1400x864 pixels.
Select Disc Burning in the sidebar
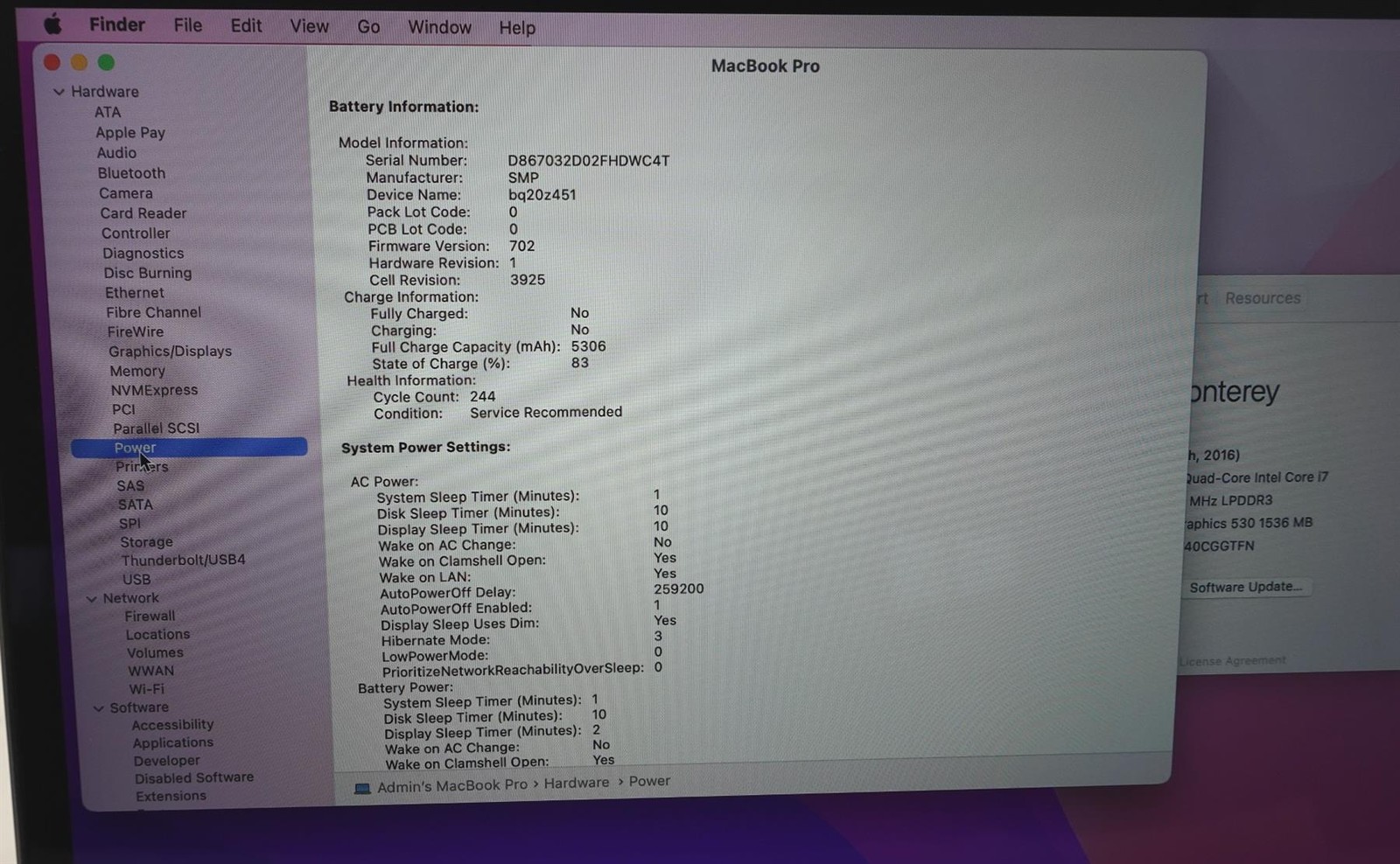(147, 273)
